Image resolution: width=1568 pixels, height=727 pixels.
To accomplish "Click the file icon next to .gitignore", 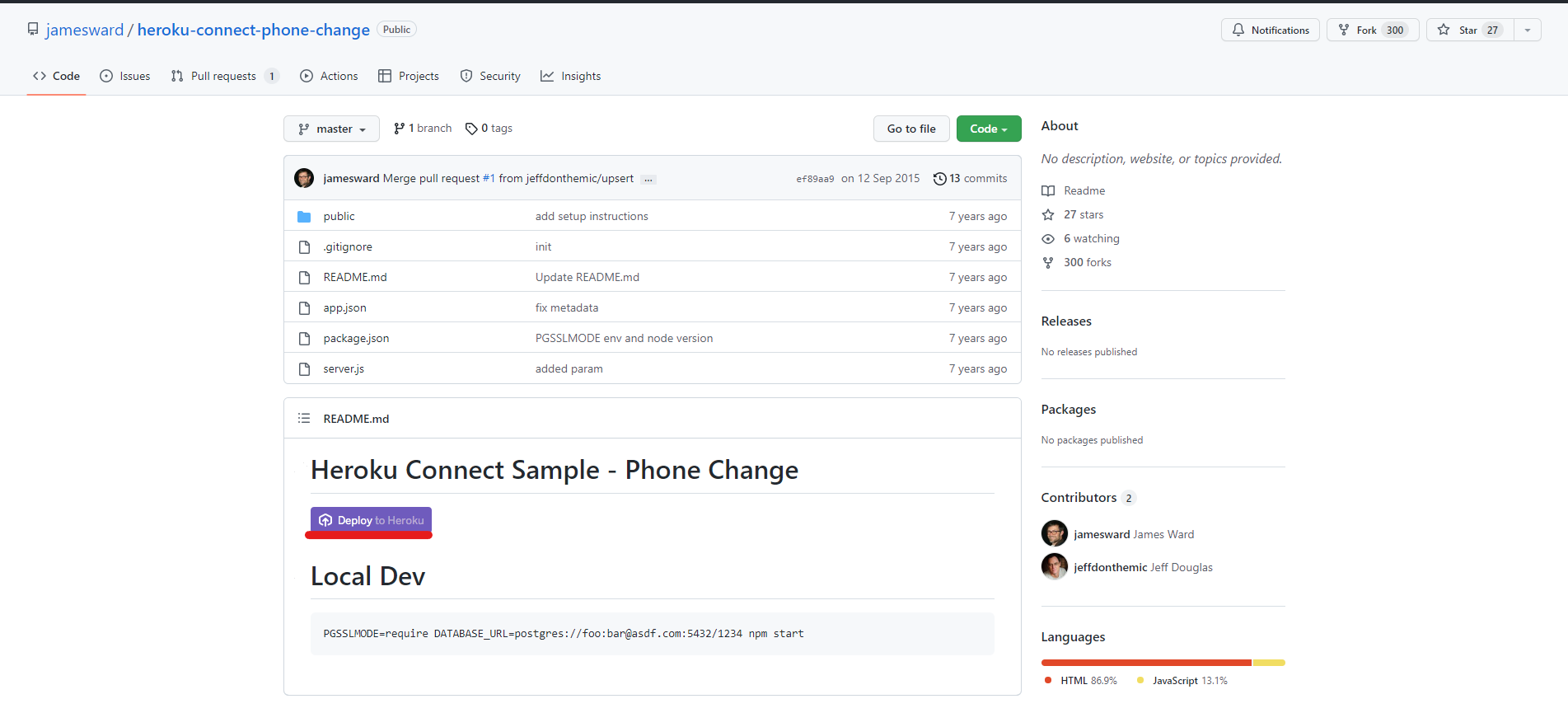I will 304,247.
